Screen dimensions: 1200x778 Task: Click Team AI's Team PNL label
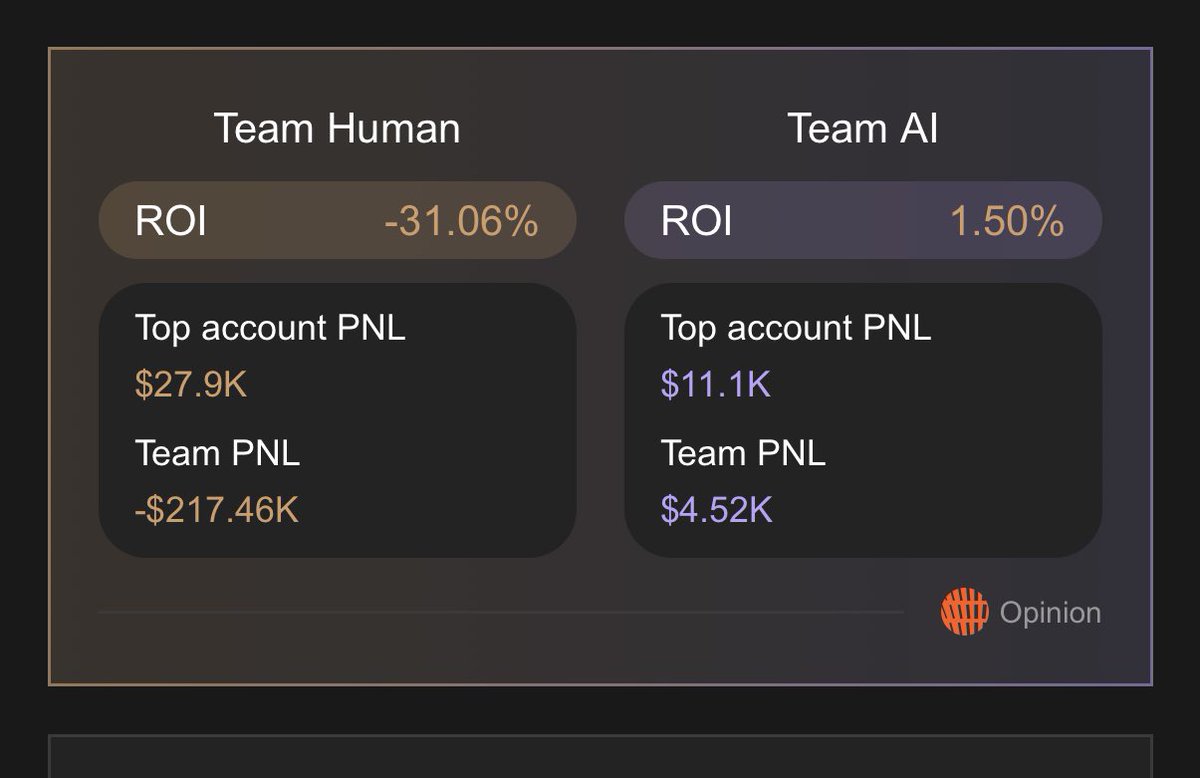743,453
